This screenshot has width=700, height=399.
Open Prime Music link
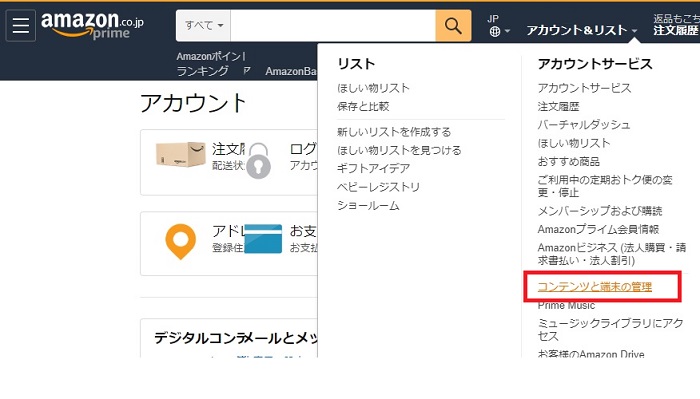[x=566, y=305]
